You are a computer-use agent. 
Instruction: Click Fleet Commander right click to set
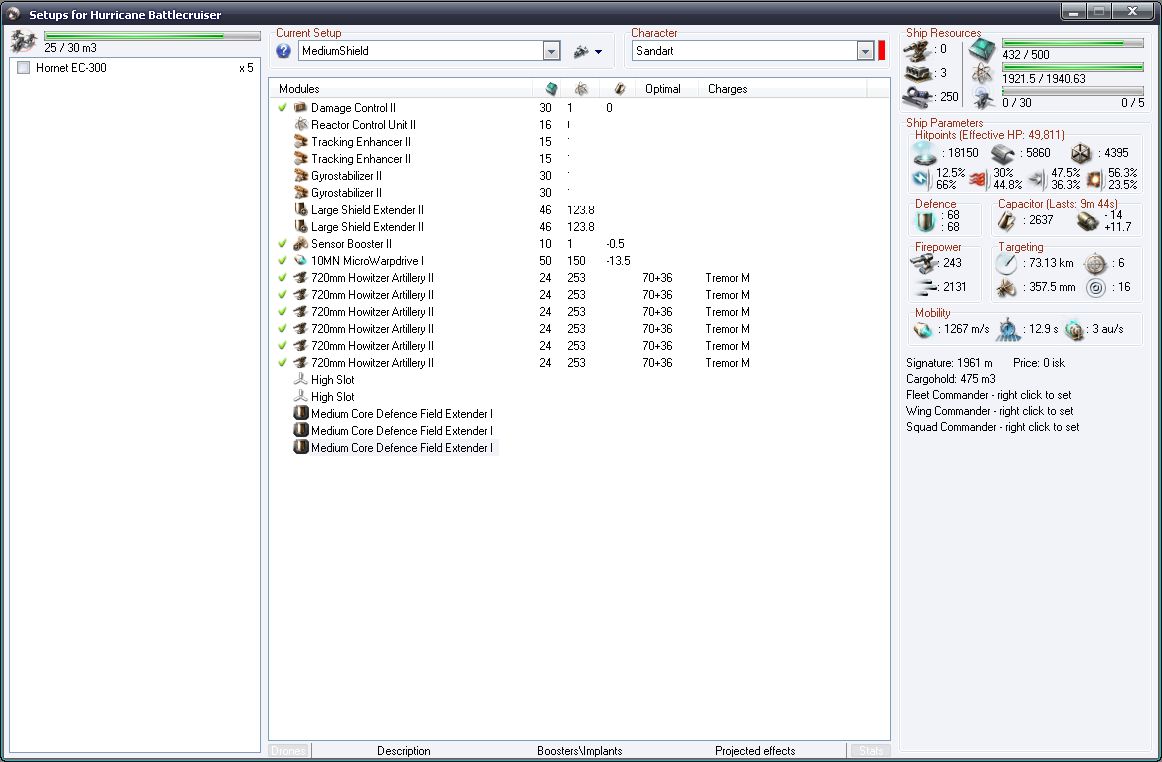coord(989,395)
